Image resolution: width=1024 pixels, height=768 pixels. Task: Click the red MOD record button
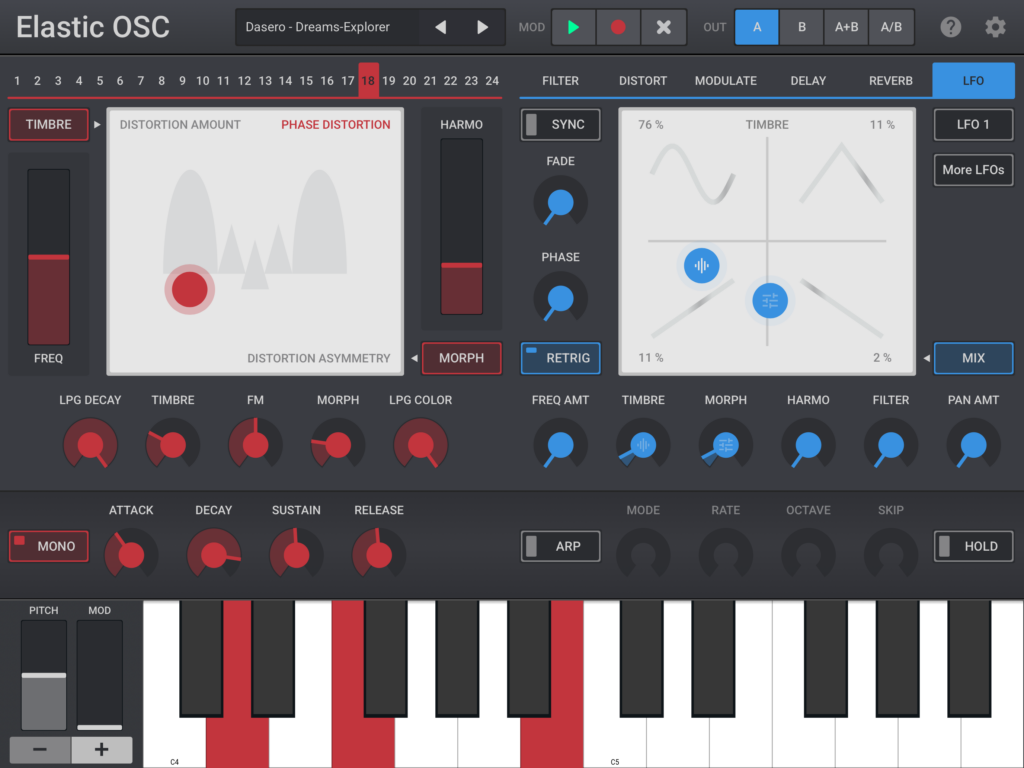(x=618, y=27)
